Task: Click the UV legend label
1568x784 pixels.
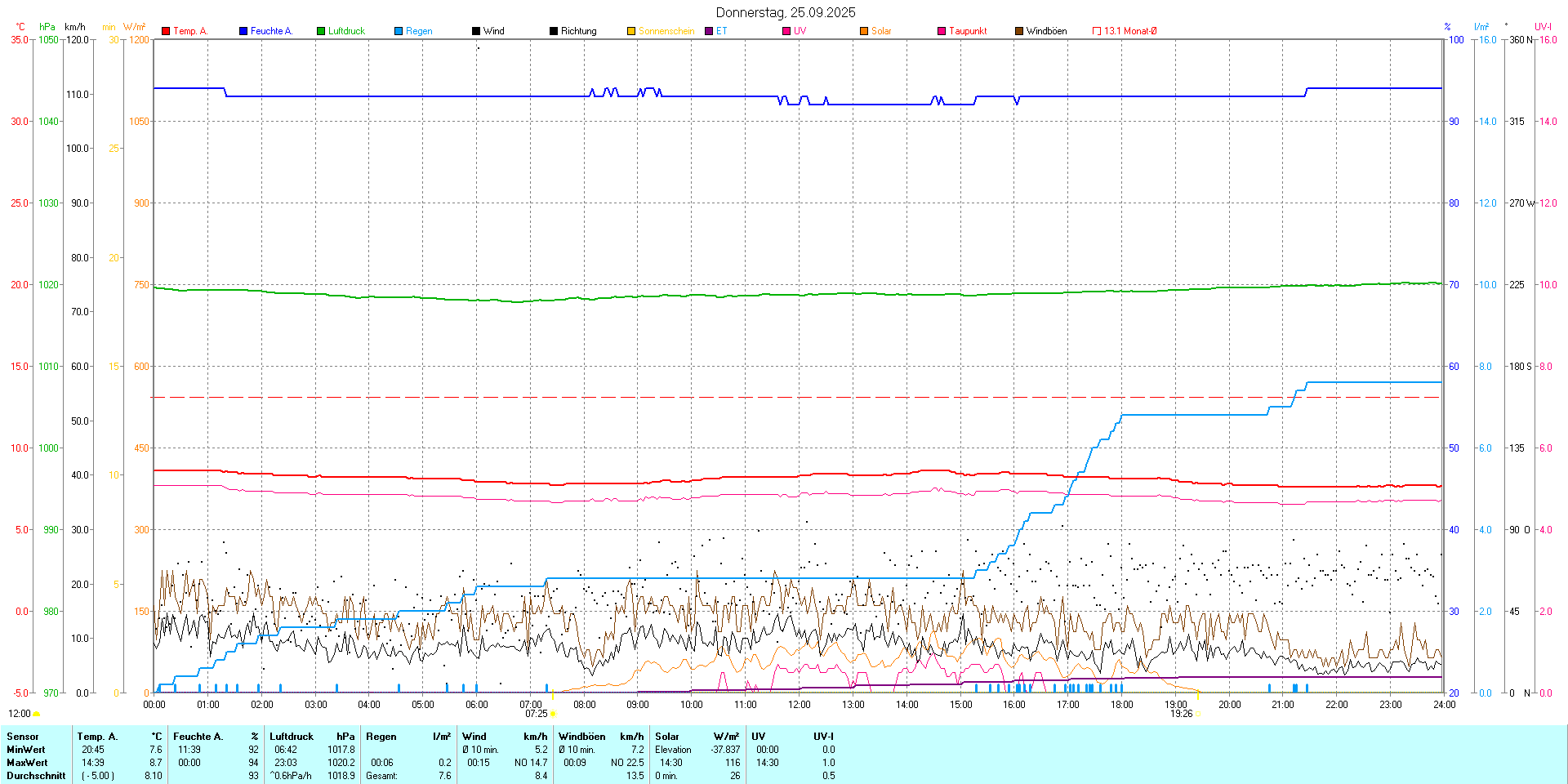Action: click(x=800, y=31)
